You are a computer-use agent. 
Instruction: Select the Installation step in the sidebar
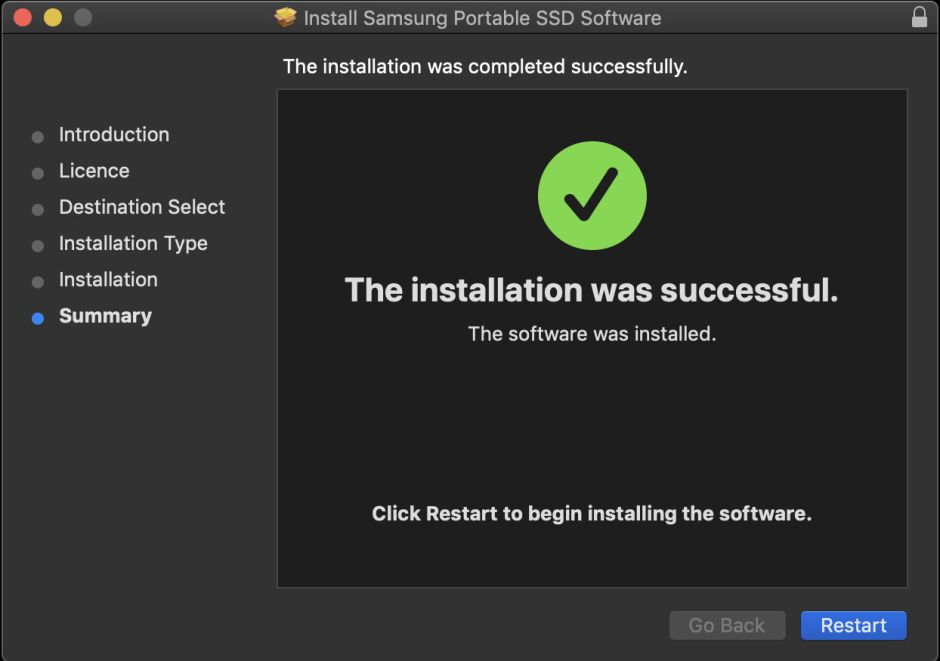pyautogui.click(x=108, y=280)
